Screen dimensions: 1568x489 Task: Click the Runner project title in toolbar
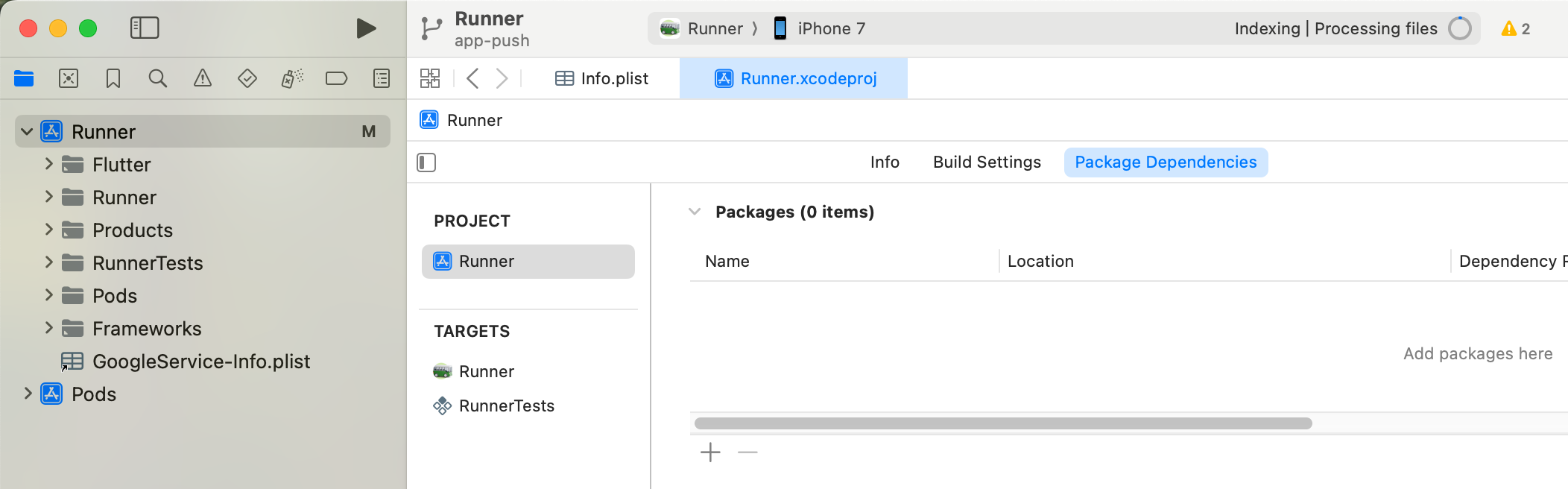[x=489, y=19]
